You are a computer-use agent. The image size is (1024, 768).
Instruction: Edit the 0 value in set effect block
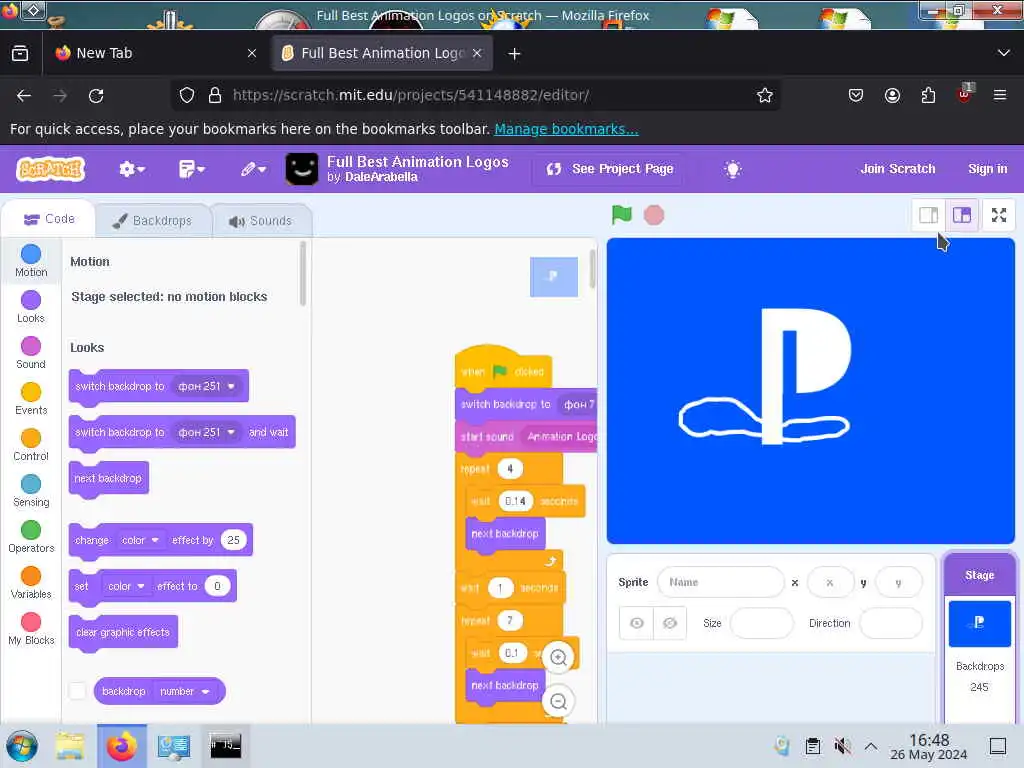tap(217, 586)
